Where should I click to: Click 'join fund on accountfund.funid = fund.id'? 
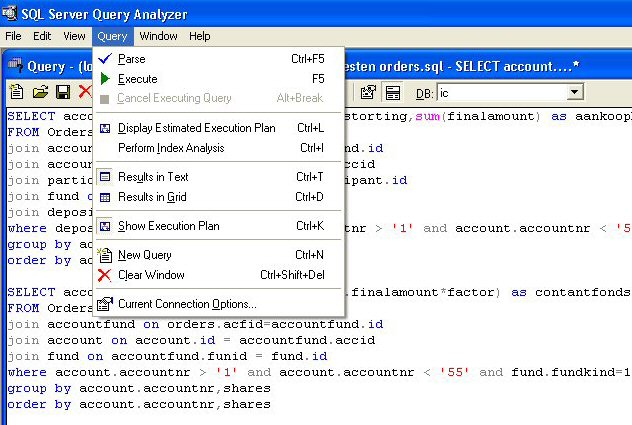[x=167, y=356]
